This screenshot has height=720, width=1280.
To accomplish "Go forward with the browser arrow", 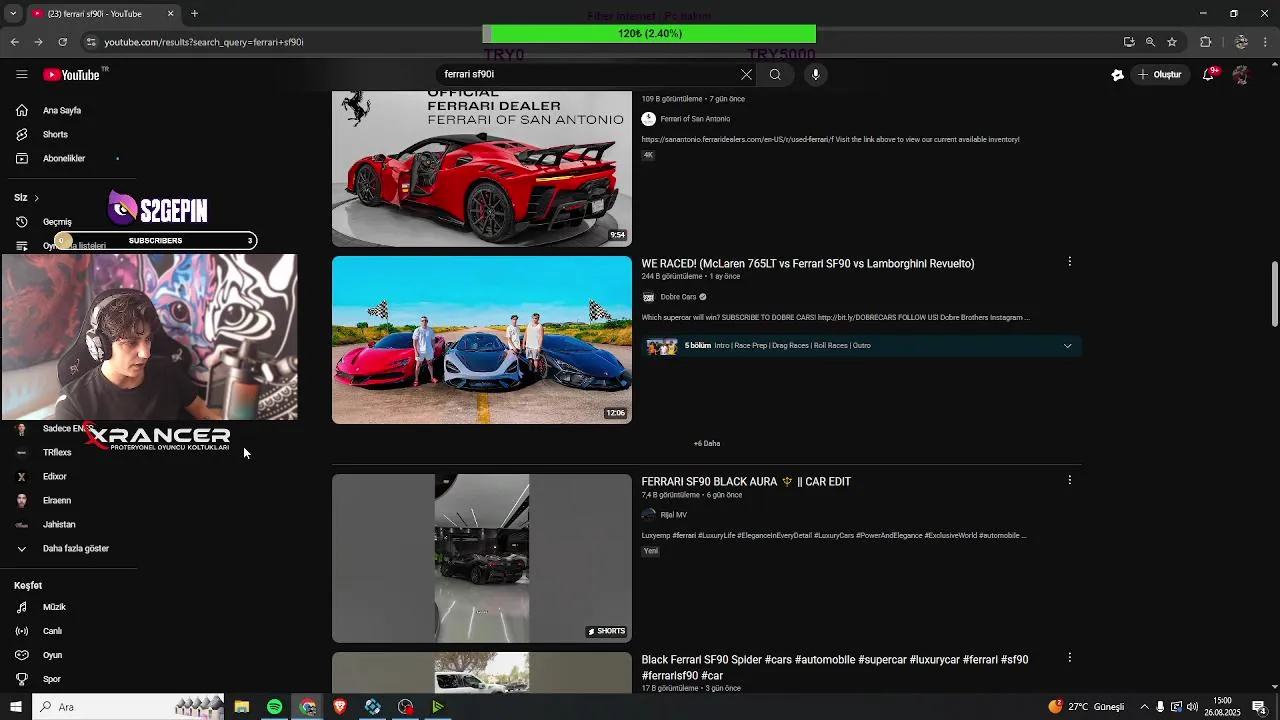I will (x=38, y=42).
